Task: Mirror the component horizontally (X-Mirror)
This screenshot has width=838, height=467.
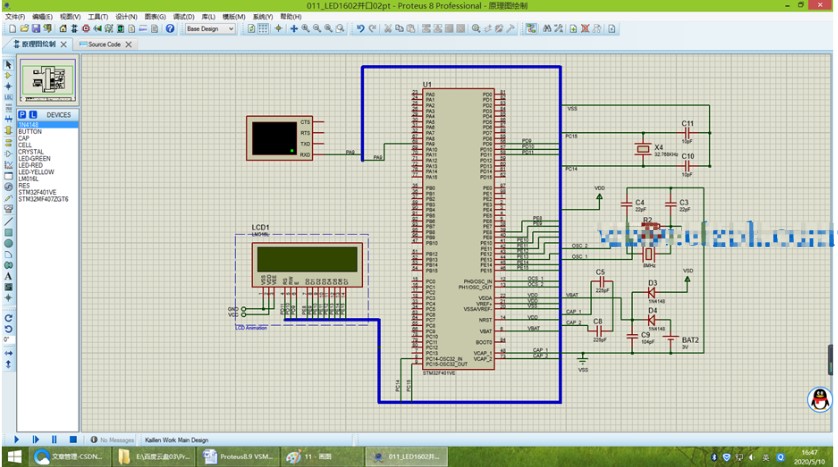Action: 8,353
